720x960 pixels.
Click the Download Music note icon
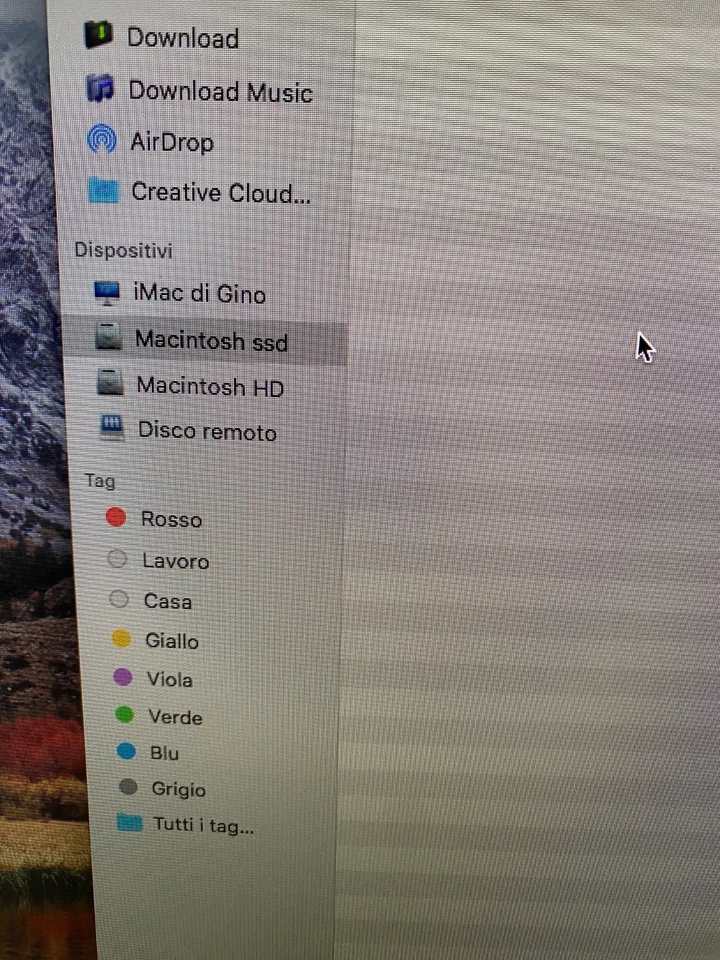click(x=100, y=89)
